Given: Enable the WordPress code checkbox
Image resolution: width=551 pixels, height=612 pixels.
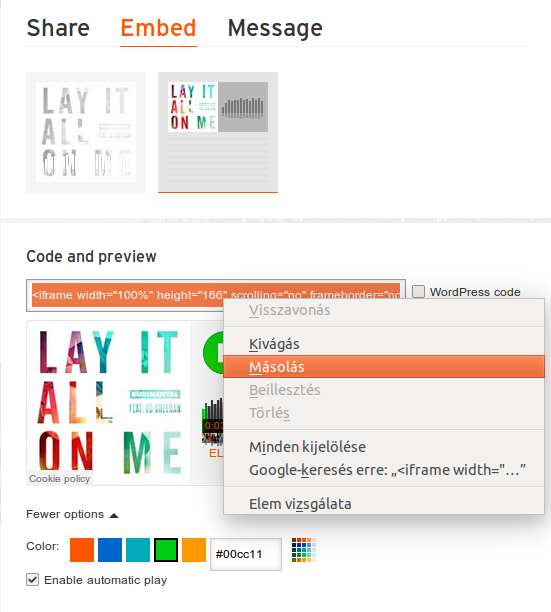Looking at the screenshot, I should pos(419,292).
